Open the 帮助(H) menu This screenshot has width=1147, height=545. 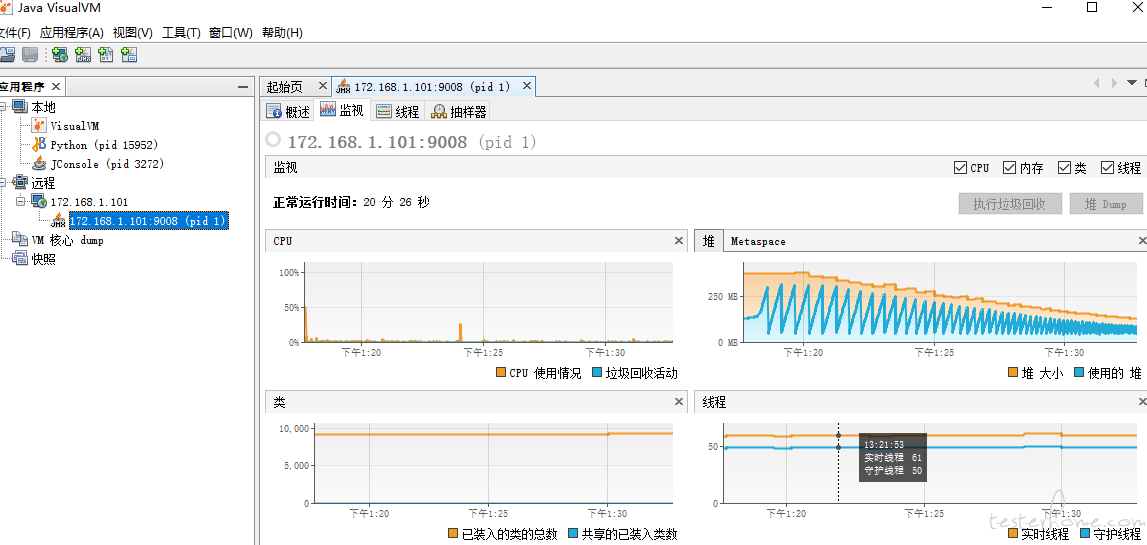point(282,33)
